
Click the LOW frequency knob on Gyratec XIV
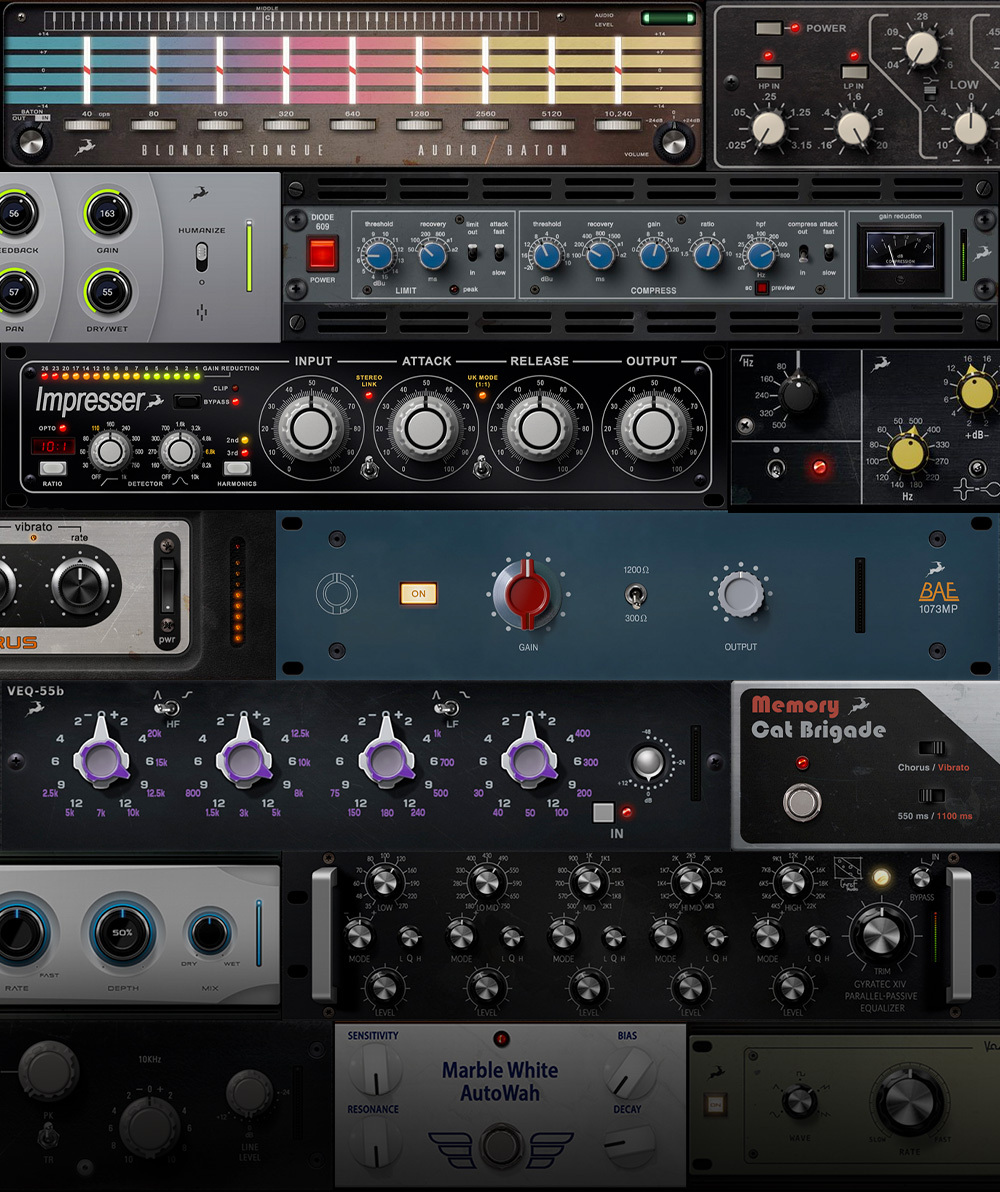(x=385, y=883)
